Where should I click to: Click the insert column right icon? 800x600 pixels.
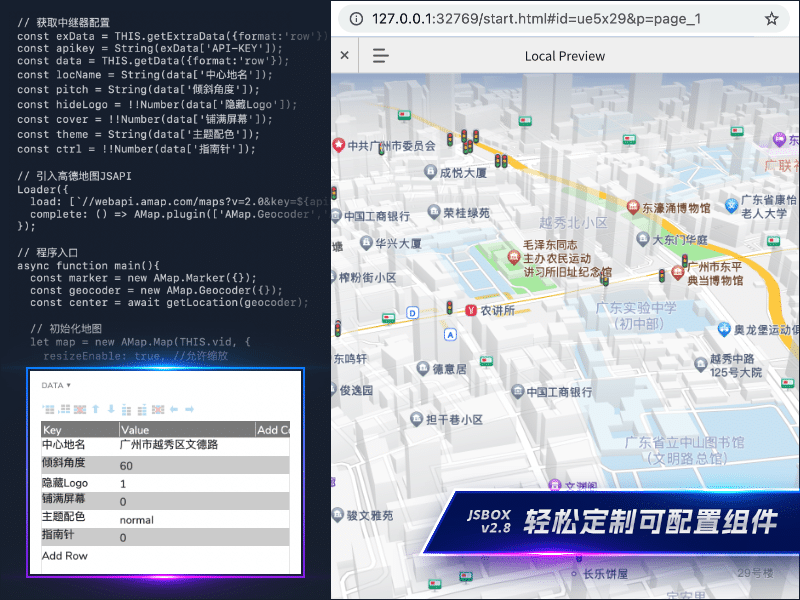[x=142, y=409]
